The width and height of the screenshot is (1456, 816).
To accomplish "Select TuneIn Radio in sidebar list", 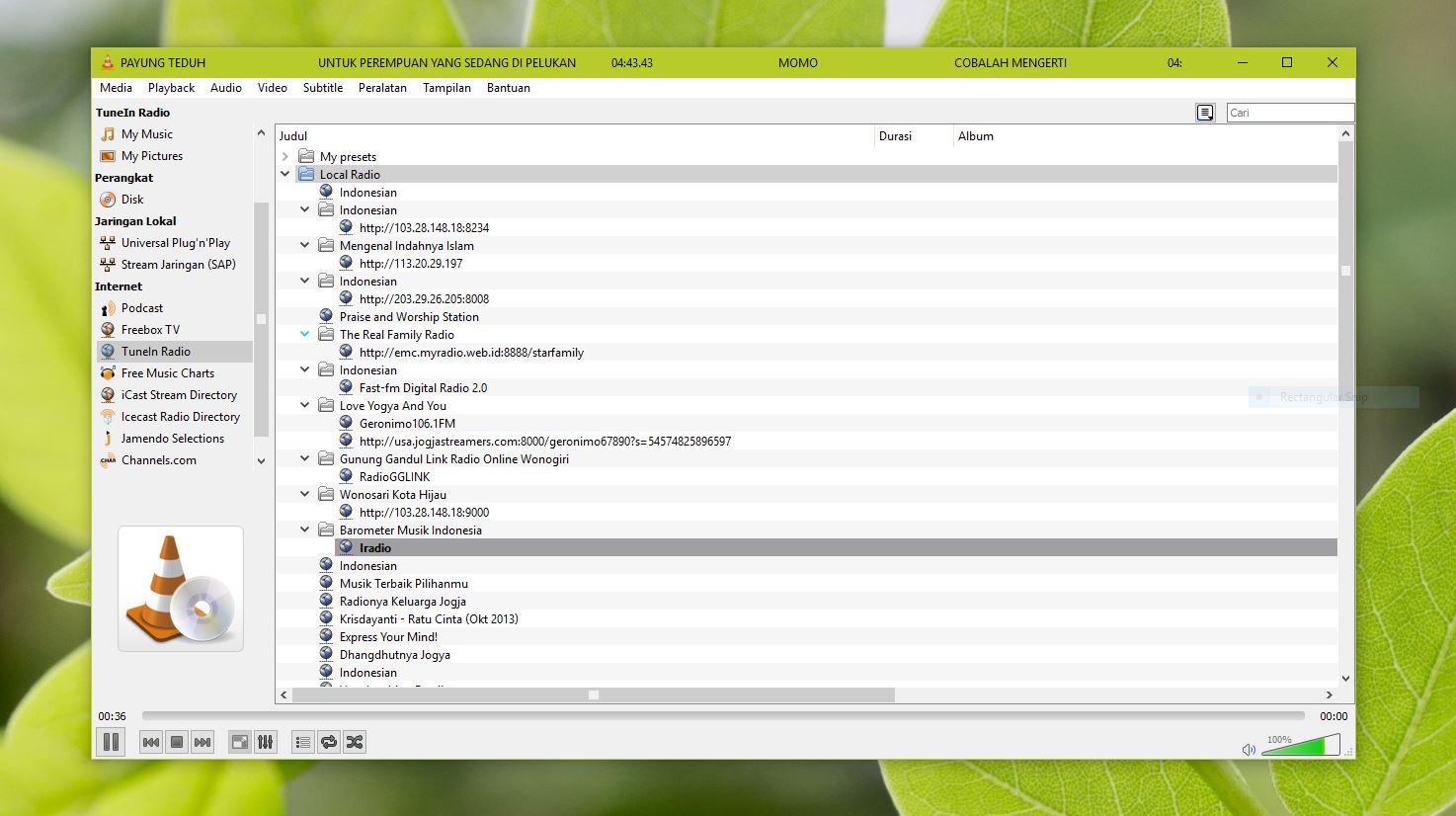I will pyautogui.click(x=175, y=352).
